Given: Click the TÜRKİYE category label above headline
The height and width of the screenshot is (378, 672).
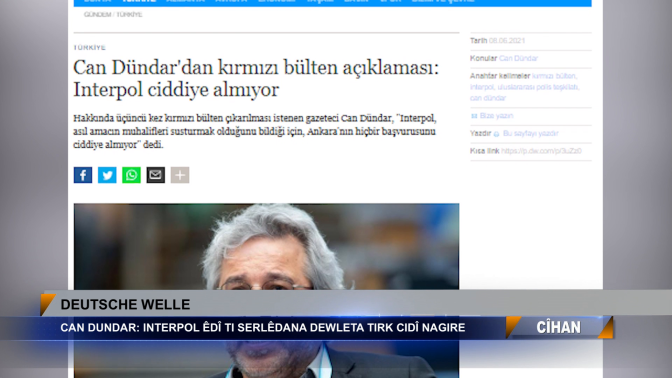Looking at the screenshot, I should [x=90, y=48].
